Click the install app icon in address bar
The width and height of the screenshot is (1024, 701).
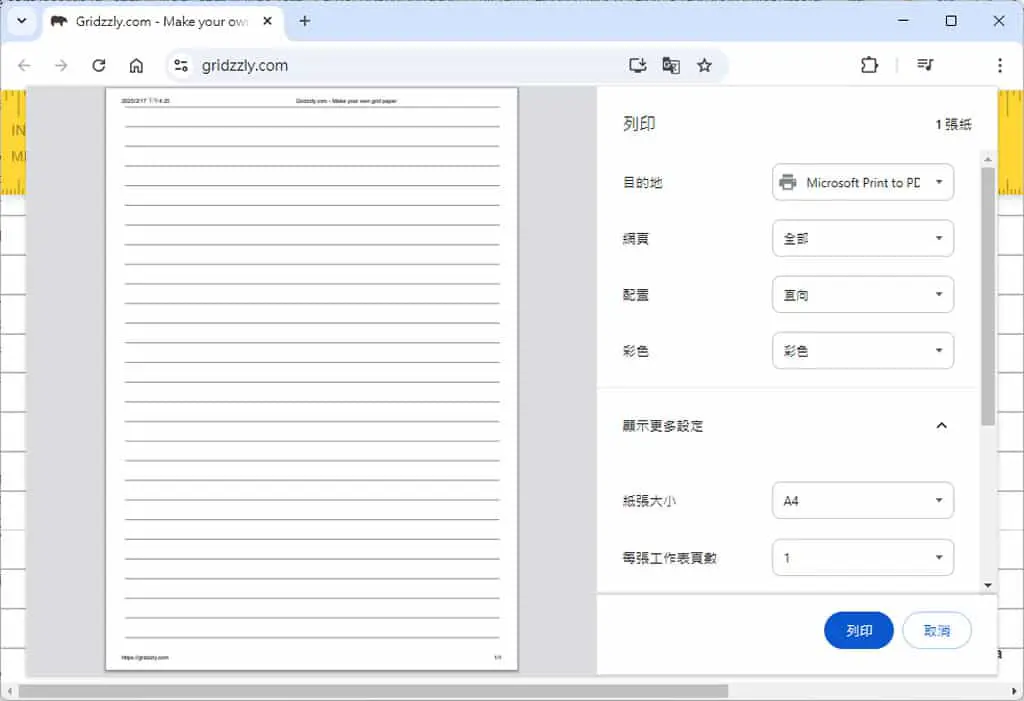(x=637, y=65)
